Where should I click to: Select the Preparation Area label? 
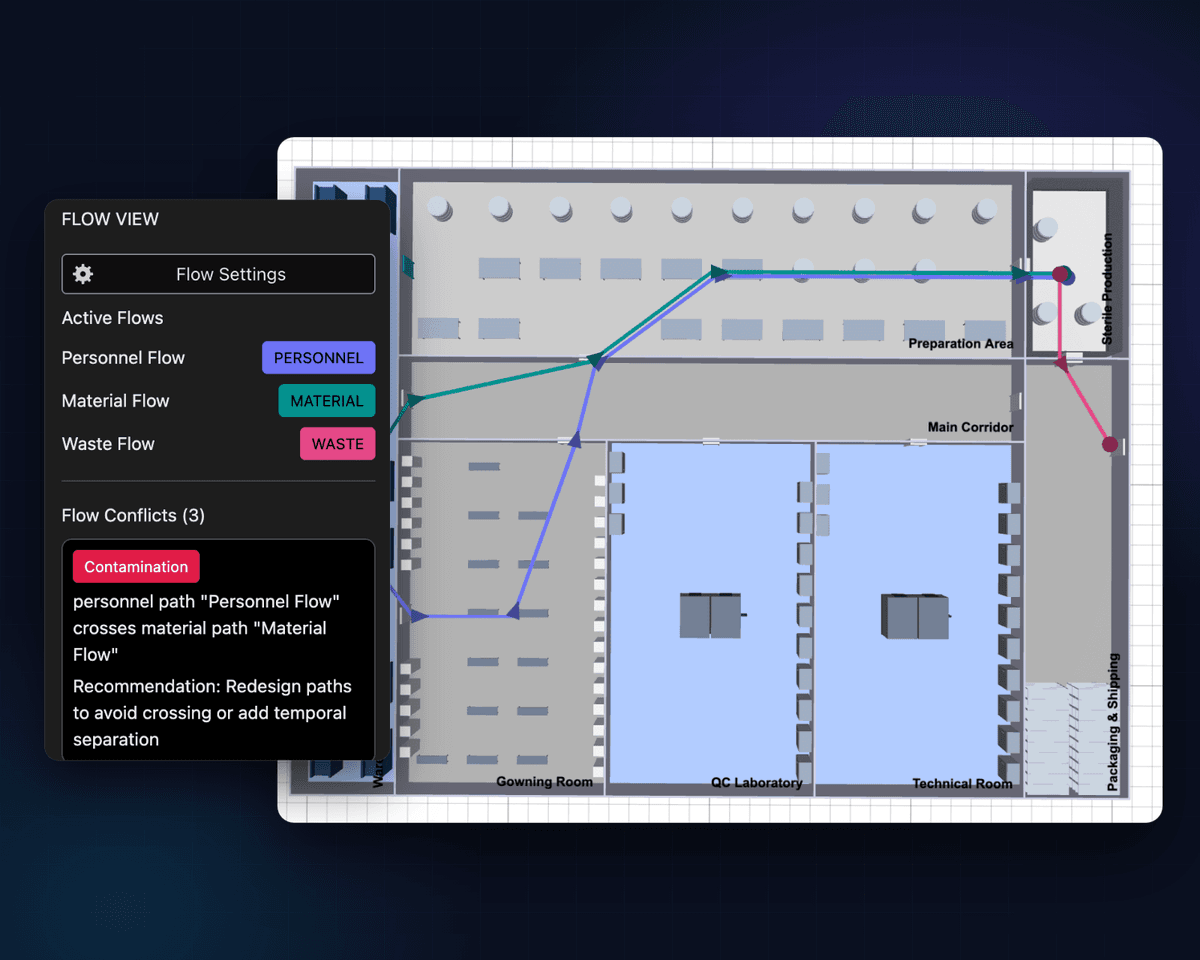point(960,344)
